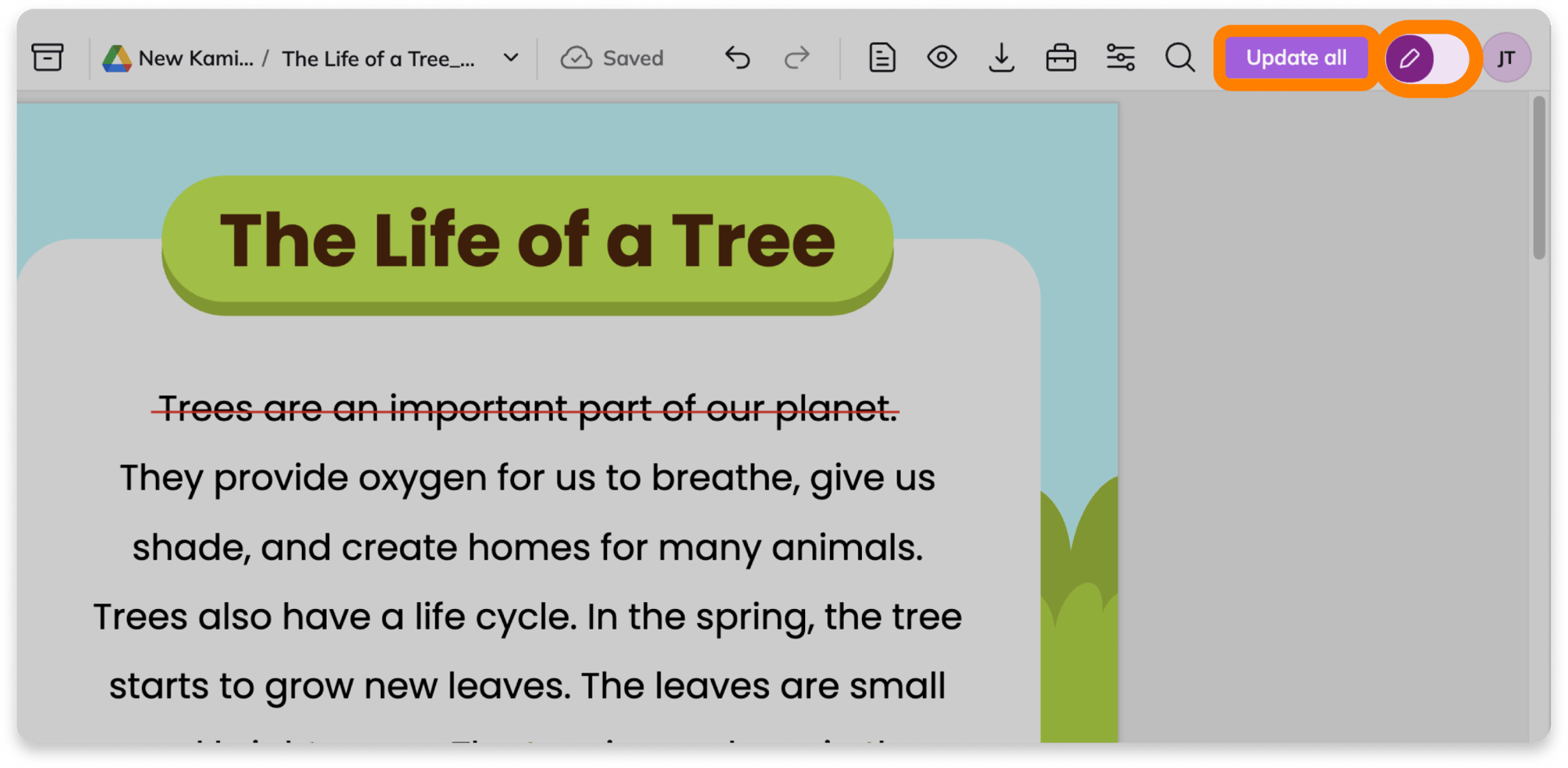Click the title The Life of a Tree
Image resolution: width=1568 pixels, height=768 pixels.
pos(527,240)
